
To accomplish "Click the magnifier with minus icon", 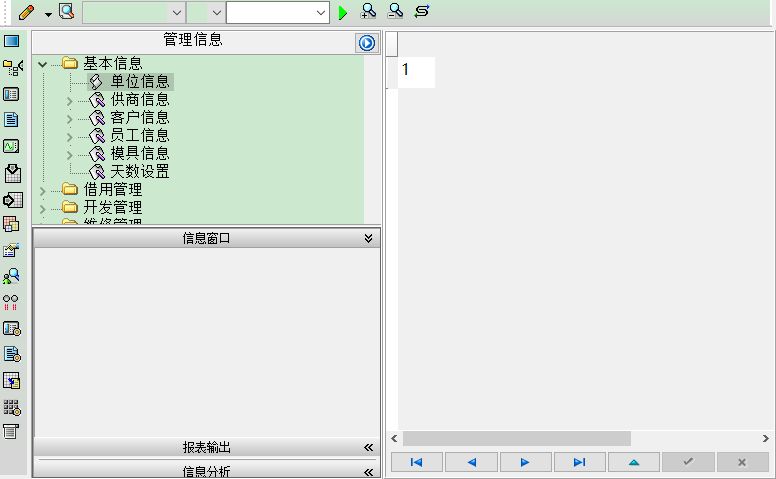I will pyautogui.click(x=395, y=11).
